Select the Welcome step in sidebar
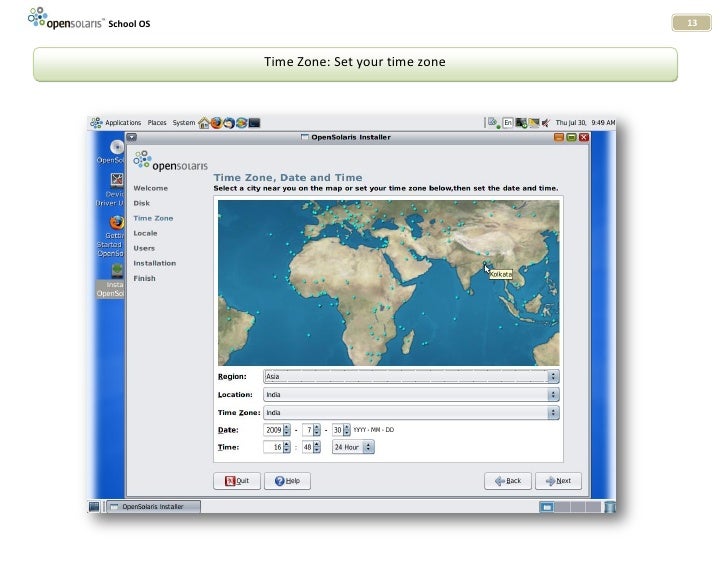728x563 pixels. tap(150, 188)
